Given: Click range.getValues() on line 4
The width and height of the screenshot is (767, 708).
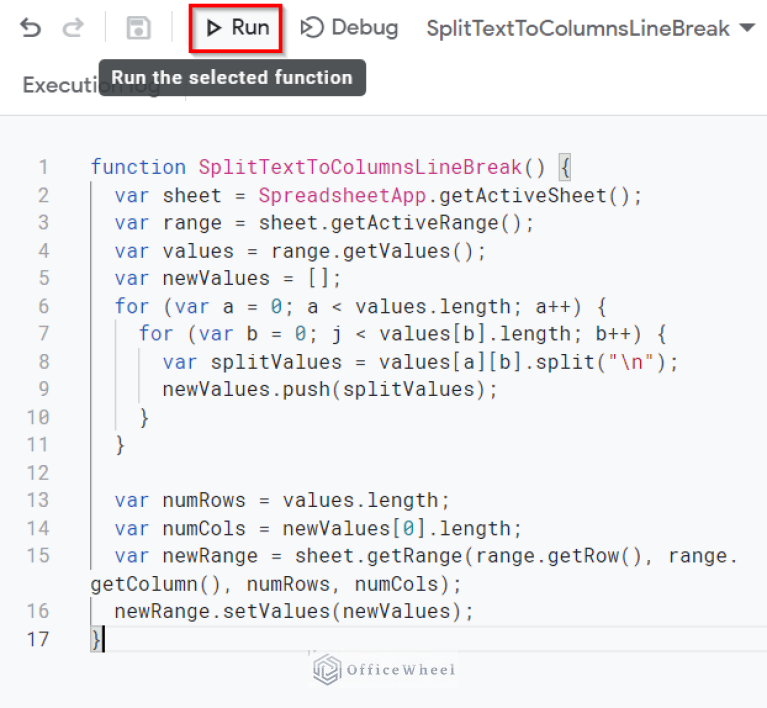Looking at the screenshot, I should 372,251.
